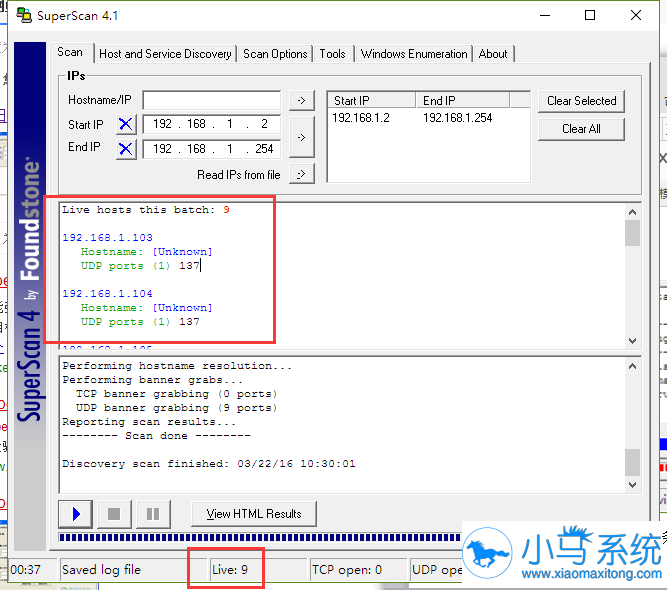Maximize the SuperScan 4.1 window
667x590 pixels.
coord(590,15)
